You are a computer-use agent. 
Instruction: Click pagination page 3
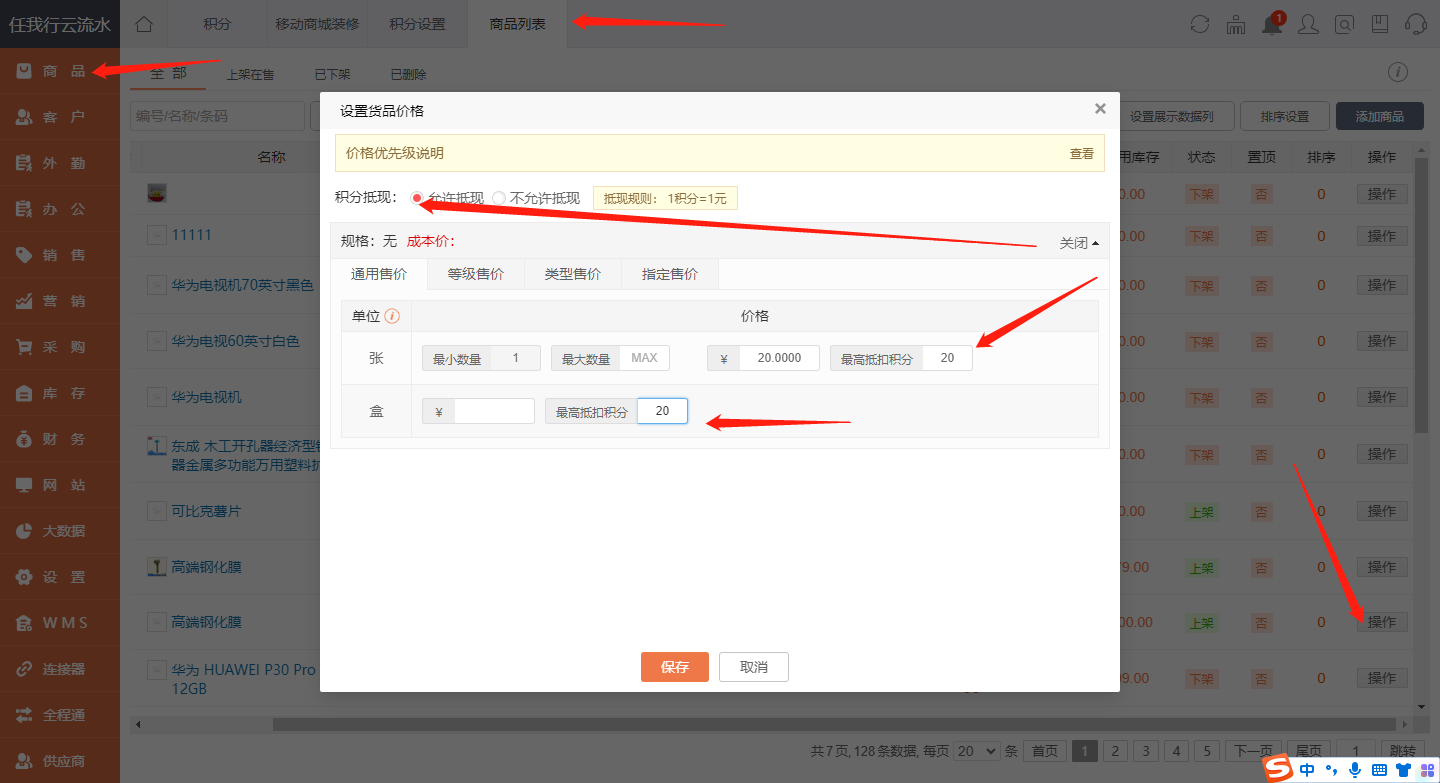point(1145,750)
